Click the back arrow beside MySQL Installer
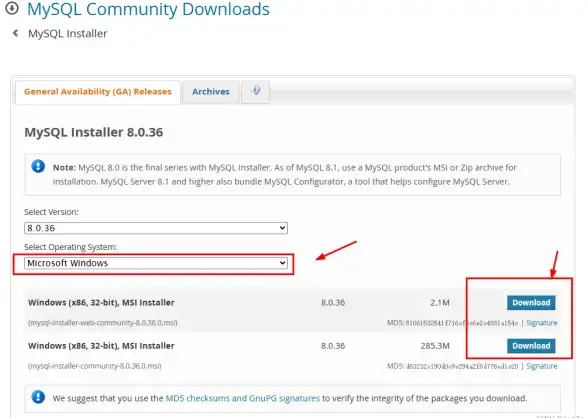 coord(15,33)
